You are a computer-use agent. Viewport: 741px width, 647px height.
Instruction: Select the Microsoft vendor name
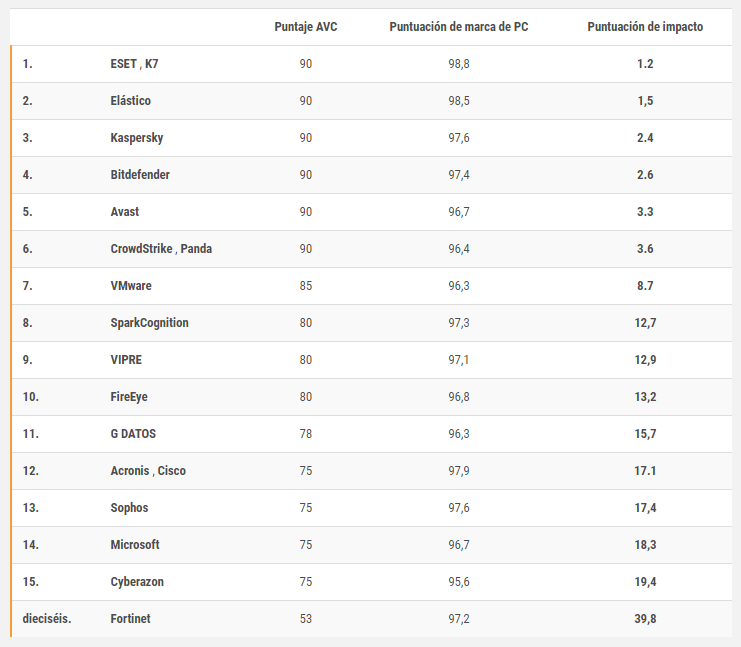[x=135, y=545]
